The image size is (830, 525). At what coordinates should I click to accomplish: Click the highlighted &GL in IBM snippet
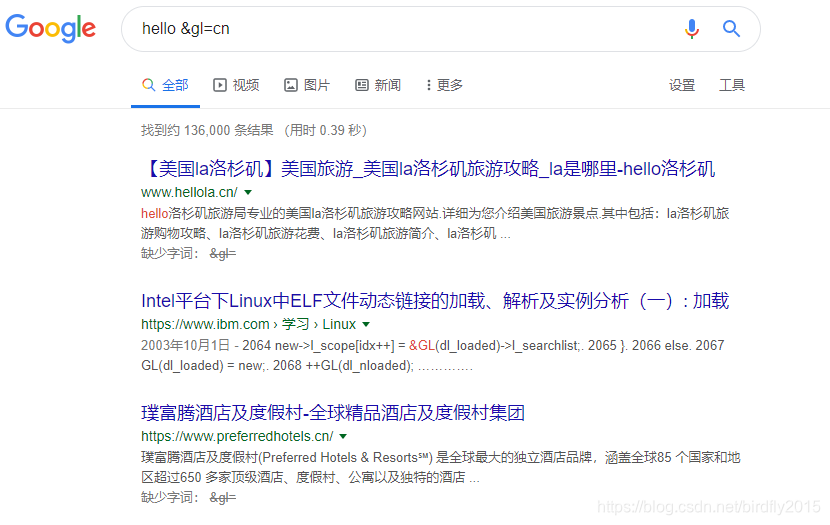click(x=422, y=345)
